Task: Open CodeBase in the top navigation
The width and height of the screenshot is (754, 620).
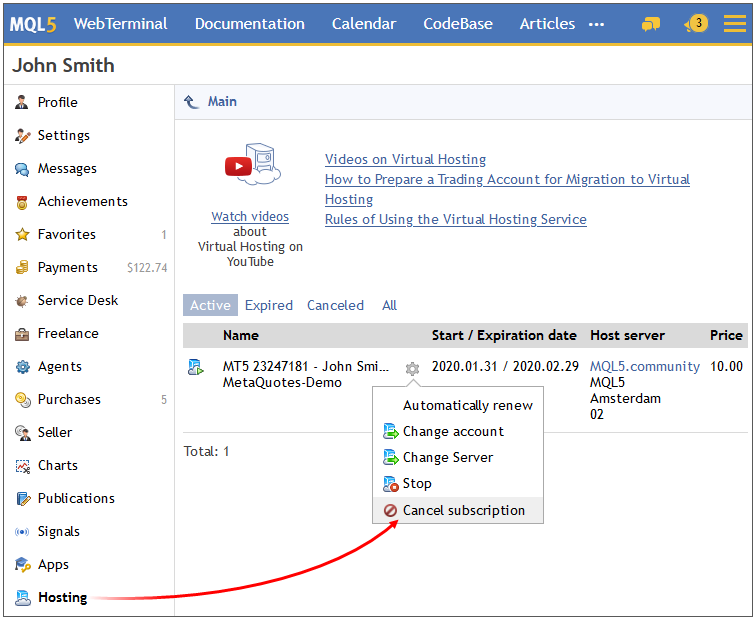Action: coord(458,24)
